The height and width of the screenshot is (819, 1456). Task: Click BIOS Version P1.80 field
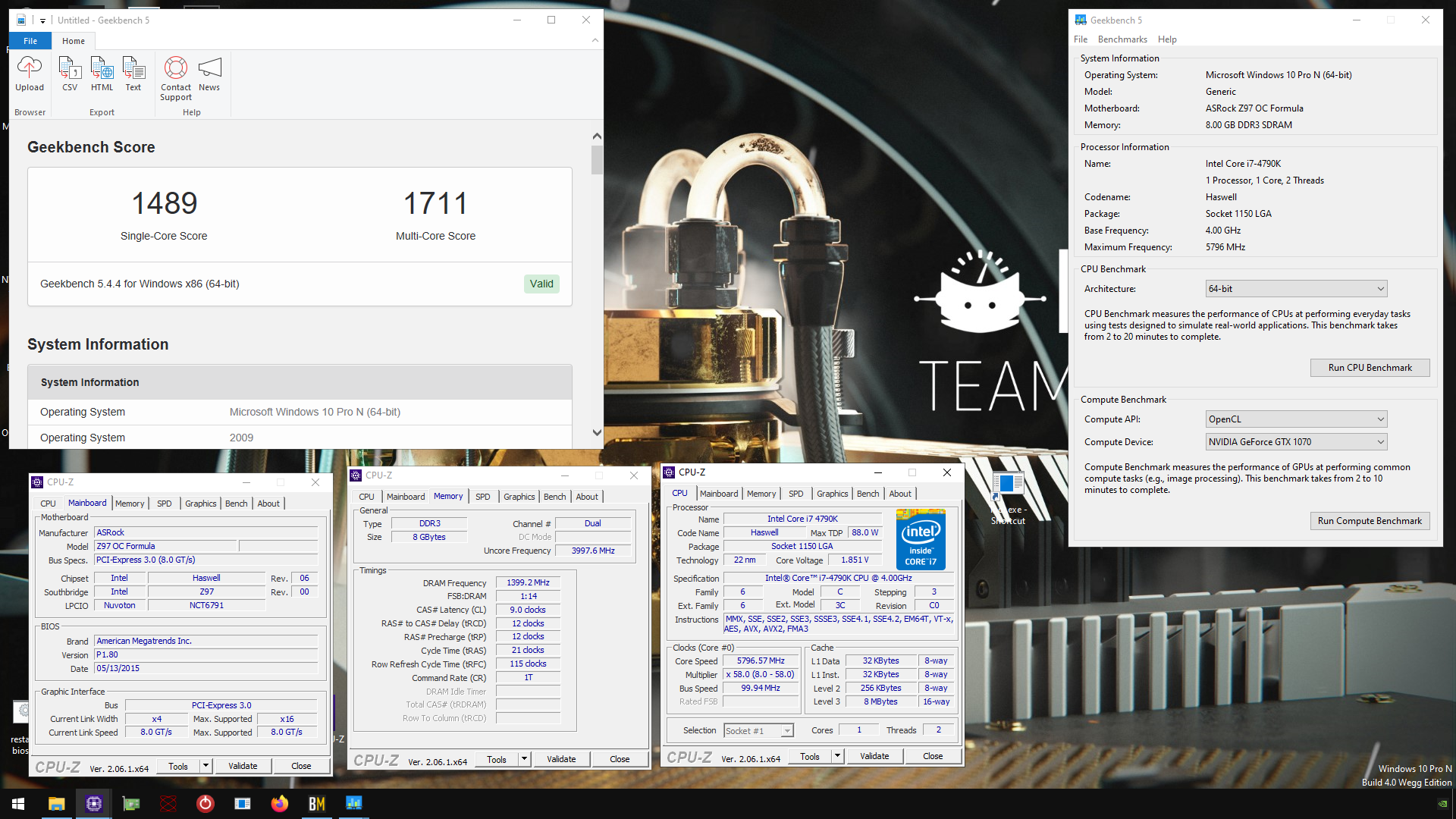[x=206, y=654]
